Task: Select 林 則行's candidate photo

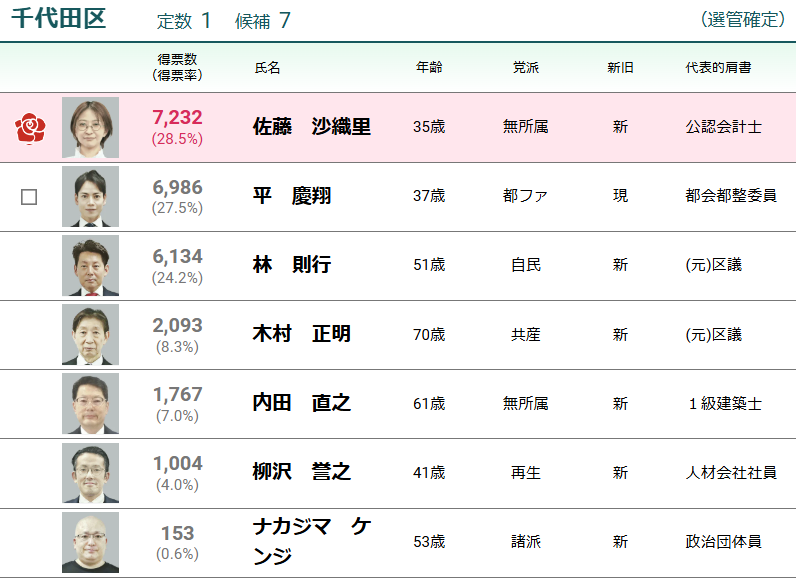Action: click(91, 265)
